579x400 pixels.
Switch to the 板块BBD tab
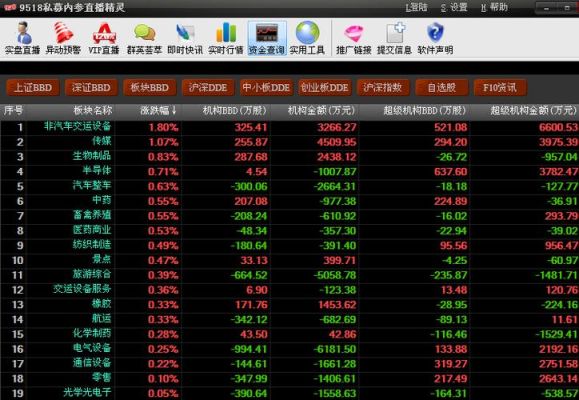tap(150, 88)
